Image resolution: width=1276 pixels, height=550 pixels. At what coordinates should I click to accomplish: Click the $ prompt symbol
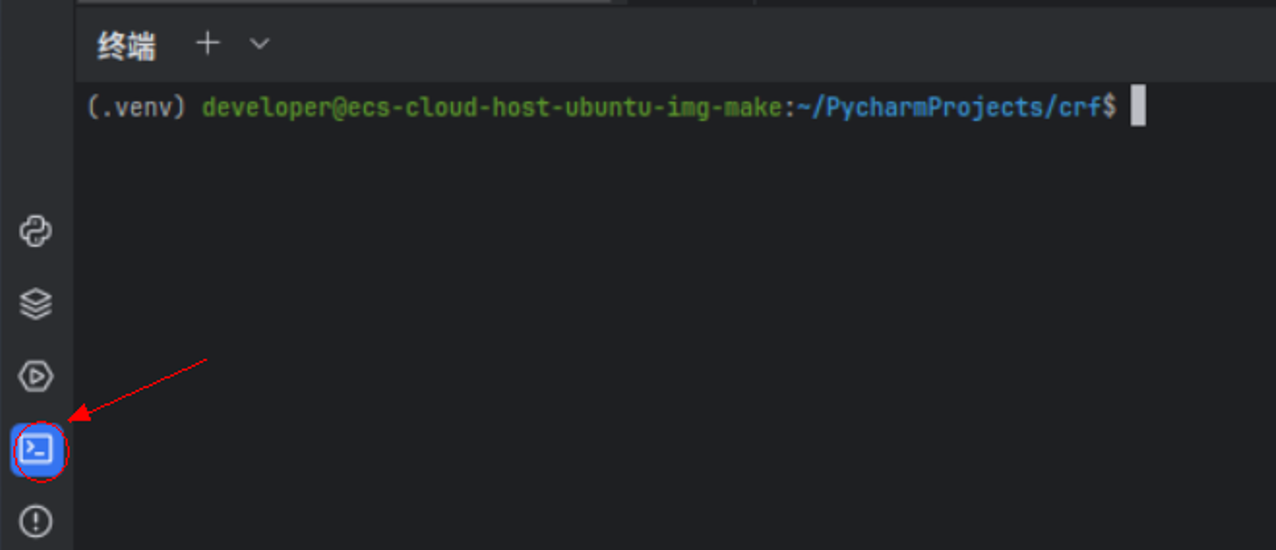[1109, 107]
